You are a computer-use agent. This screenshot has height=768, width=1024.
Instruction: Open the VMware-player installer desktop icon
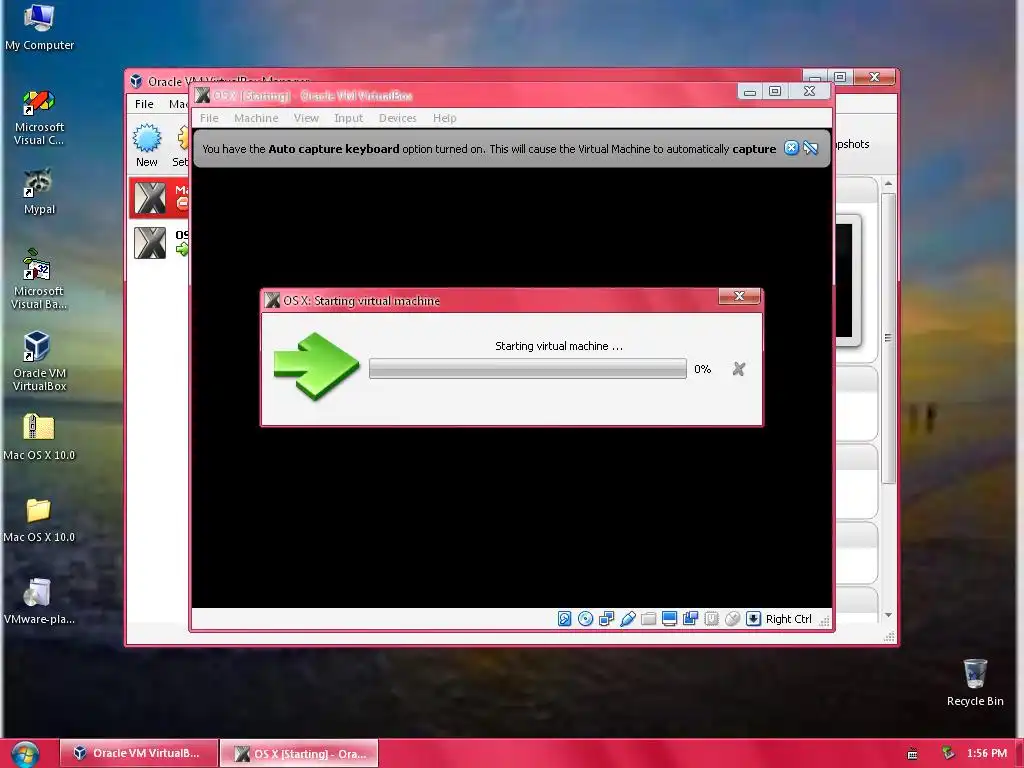[x=39, y=601]
